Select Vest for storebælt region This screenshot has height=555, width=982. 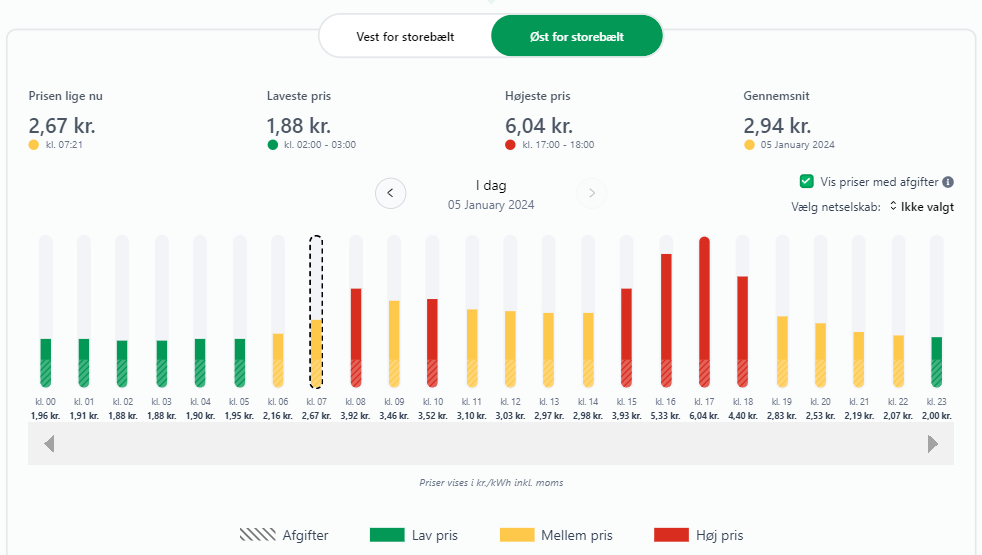405,36
